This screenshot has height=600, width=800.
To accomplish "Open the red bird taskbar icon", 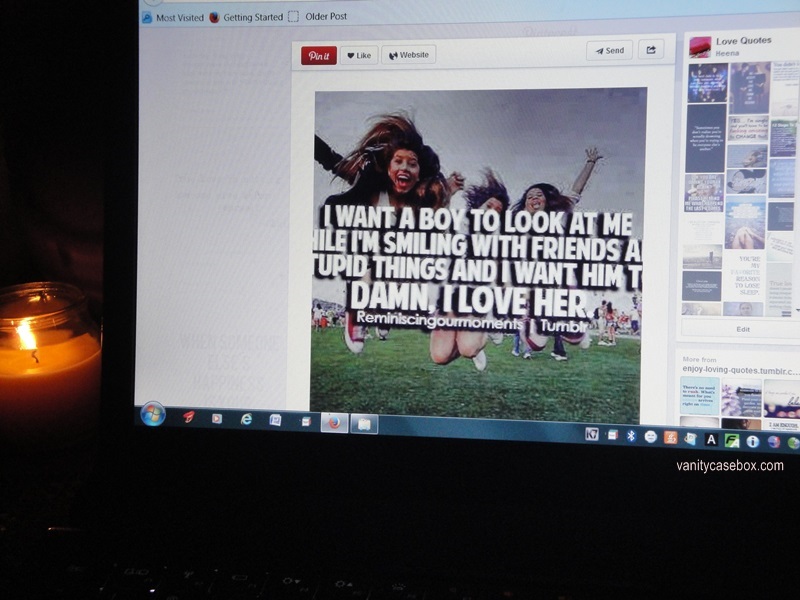I will click(187, 417).
